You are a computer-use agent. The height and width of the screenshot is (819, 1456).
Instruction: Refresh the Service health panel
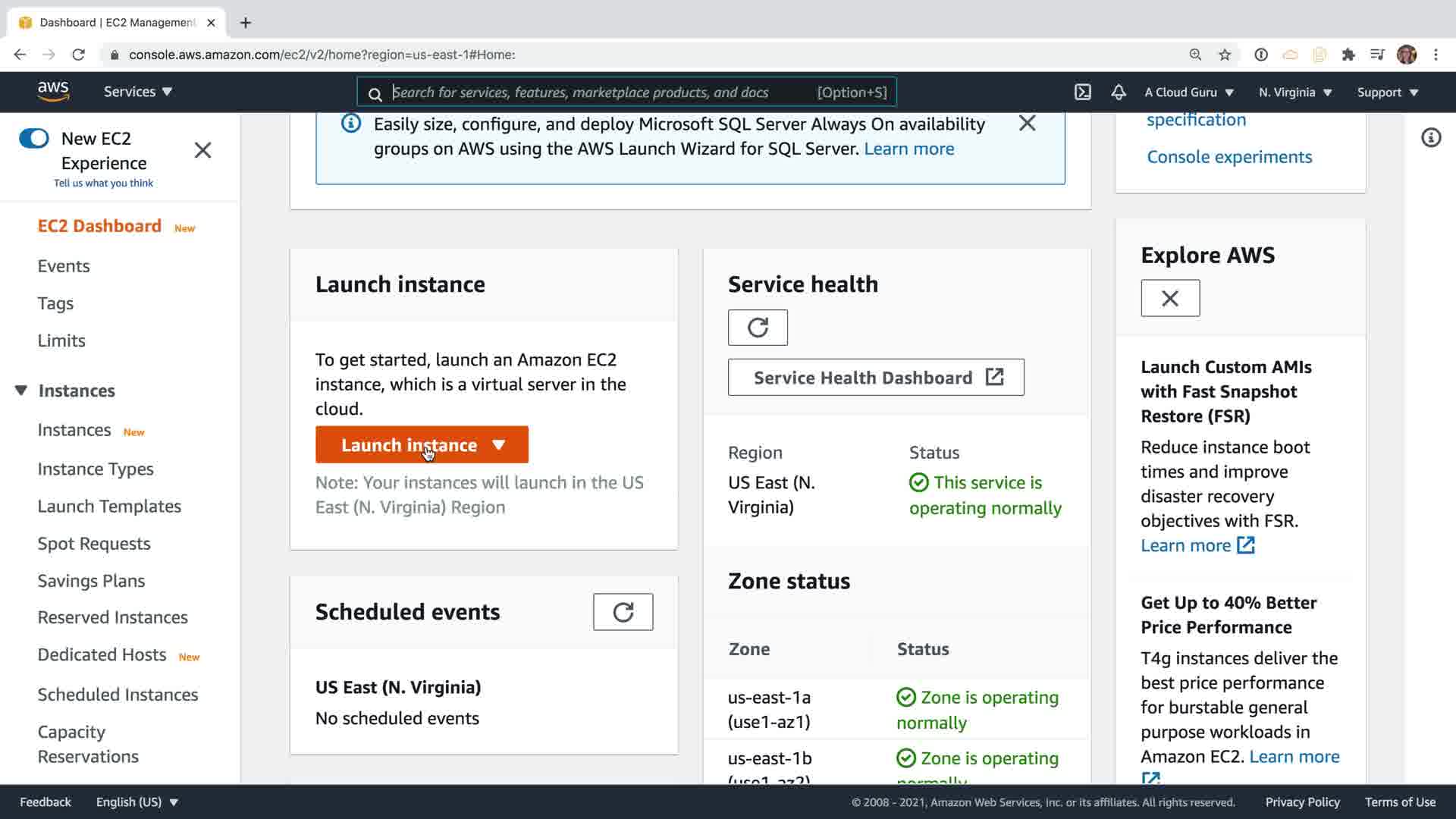[758, 328]
